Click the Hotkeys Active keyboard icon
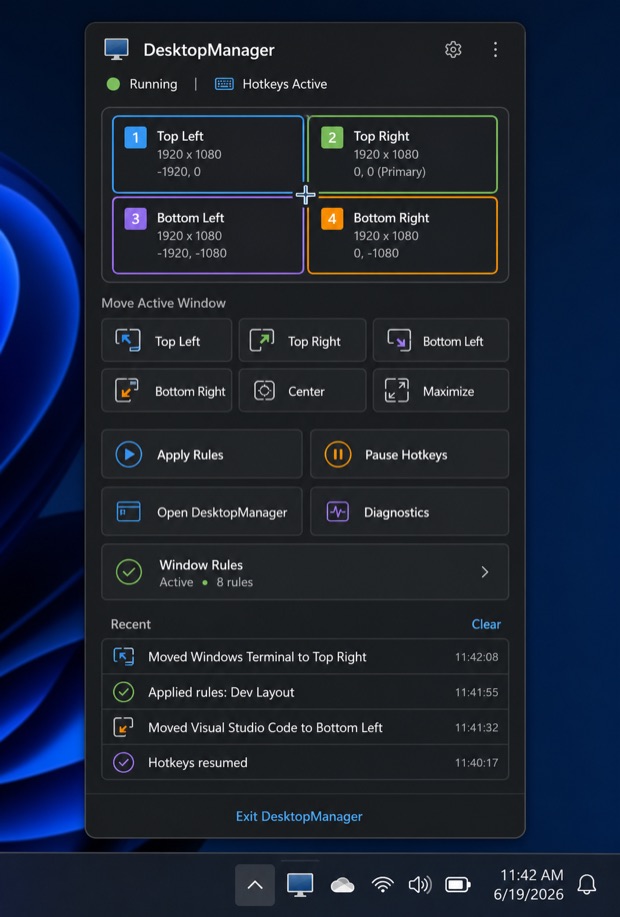The width and height of the screenshot is (620, 917). click(x=224, y=84)
